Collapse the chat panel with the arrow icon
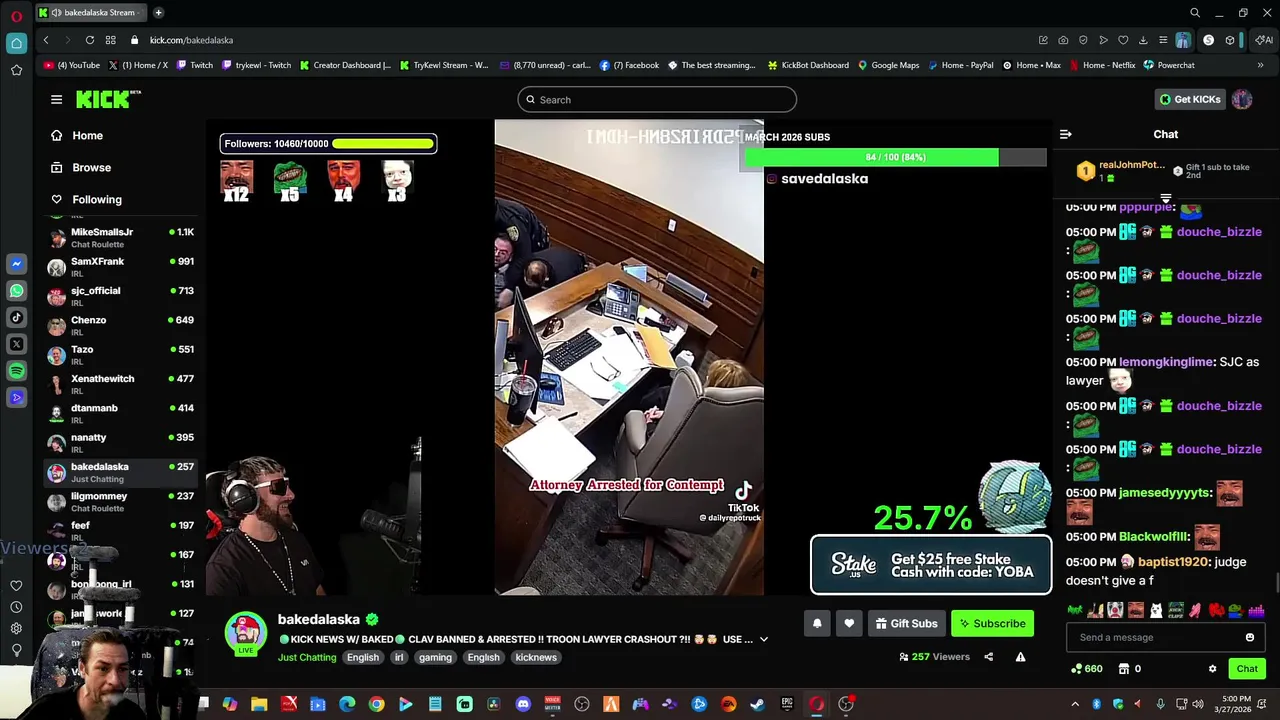This screenshot has width=1280, height=720. 1065,134
